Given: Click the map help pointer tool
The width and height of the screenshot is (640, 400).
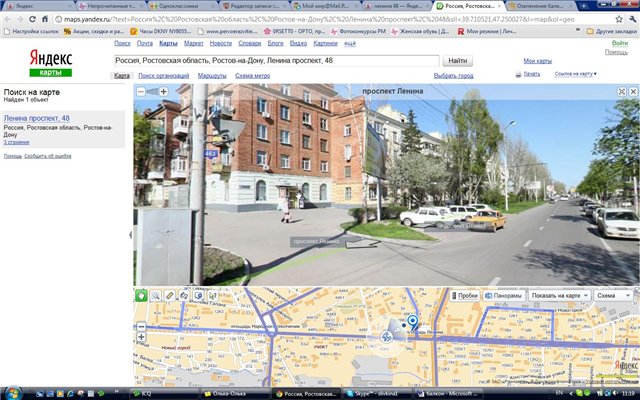Looking at the screenshot, I should click(213, 296).
